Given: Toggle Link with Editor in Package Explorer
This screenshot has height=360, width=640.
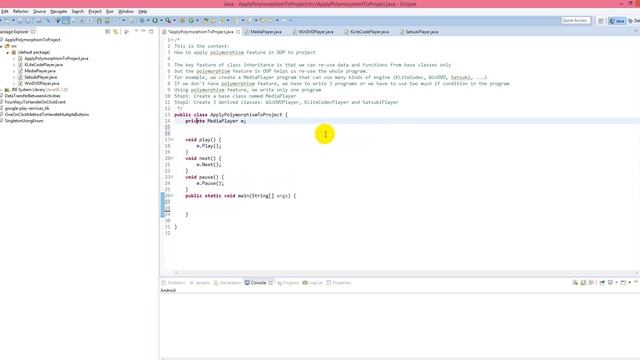Looking at the screenshot, I should (116, 31).
